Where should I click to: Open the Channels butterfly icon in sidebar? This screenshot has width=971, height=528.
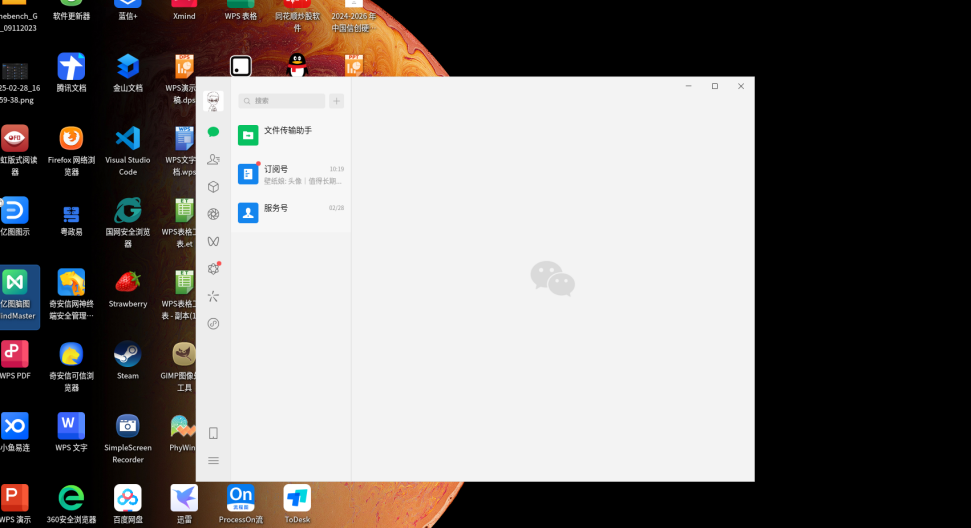click(x=213, y=241)
